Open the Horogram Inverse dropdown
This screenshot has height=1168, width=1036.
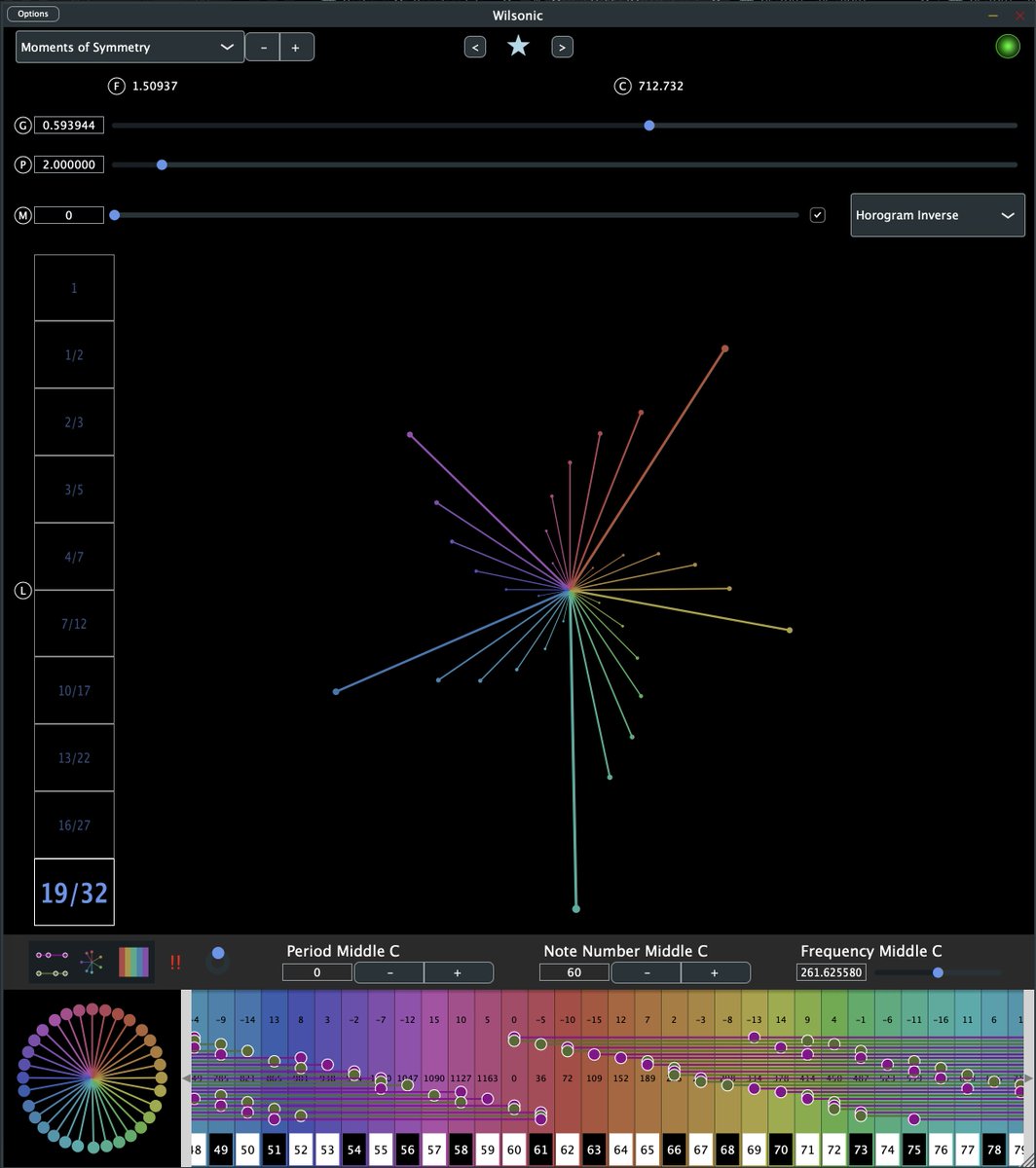pos(937,215)
